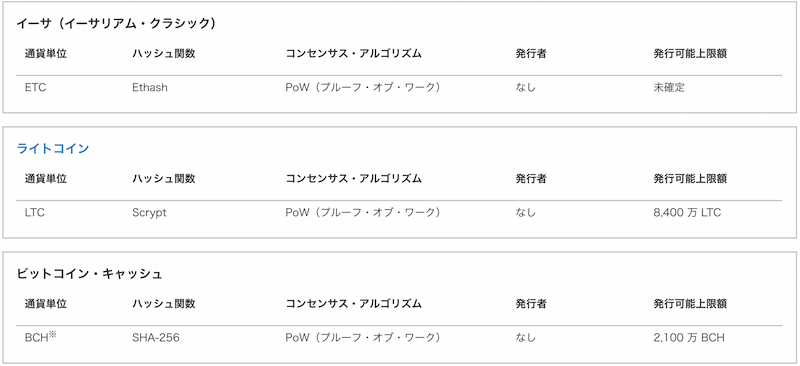Click 通貨単位 header in Bitcoin Cash table
Viewport: 800px width, 366px height.
click(x=45, y=304)
